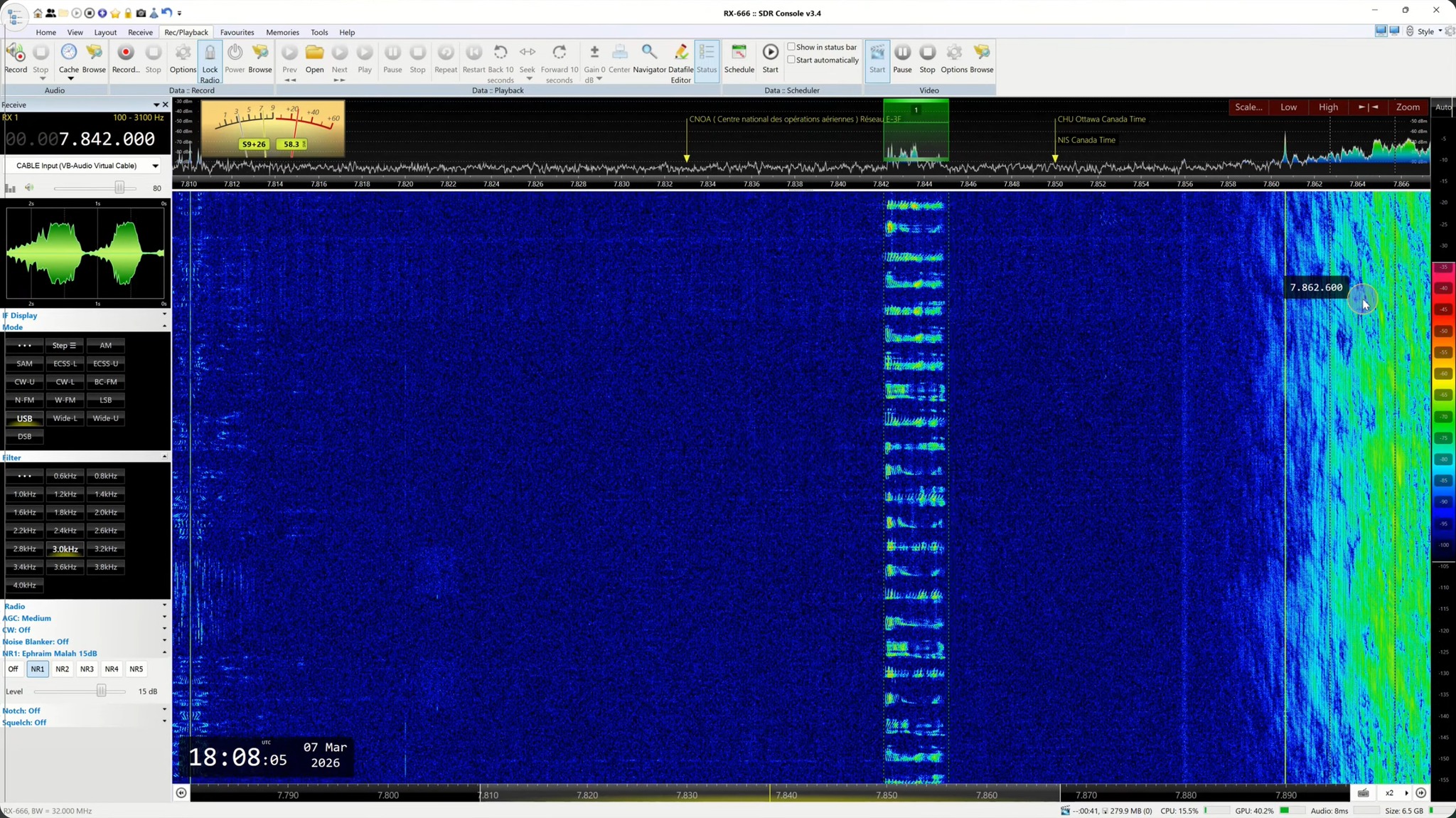1456x818 pixels.
Task: Open the Style dropdown at top right
Action: (x=1429, y=31)
